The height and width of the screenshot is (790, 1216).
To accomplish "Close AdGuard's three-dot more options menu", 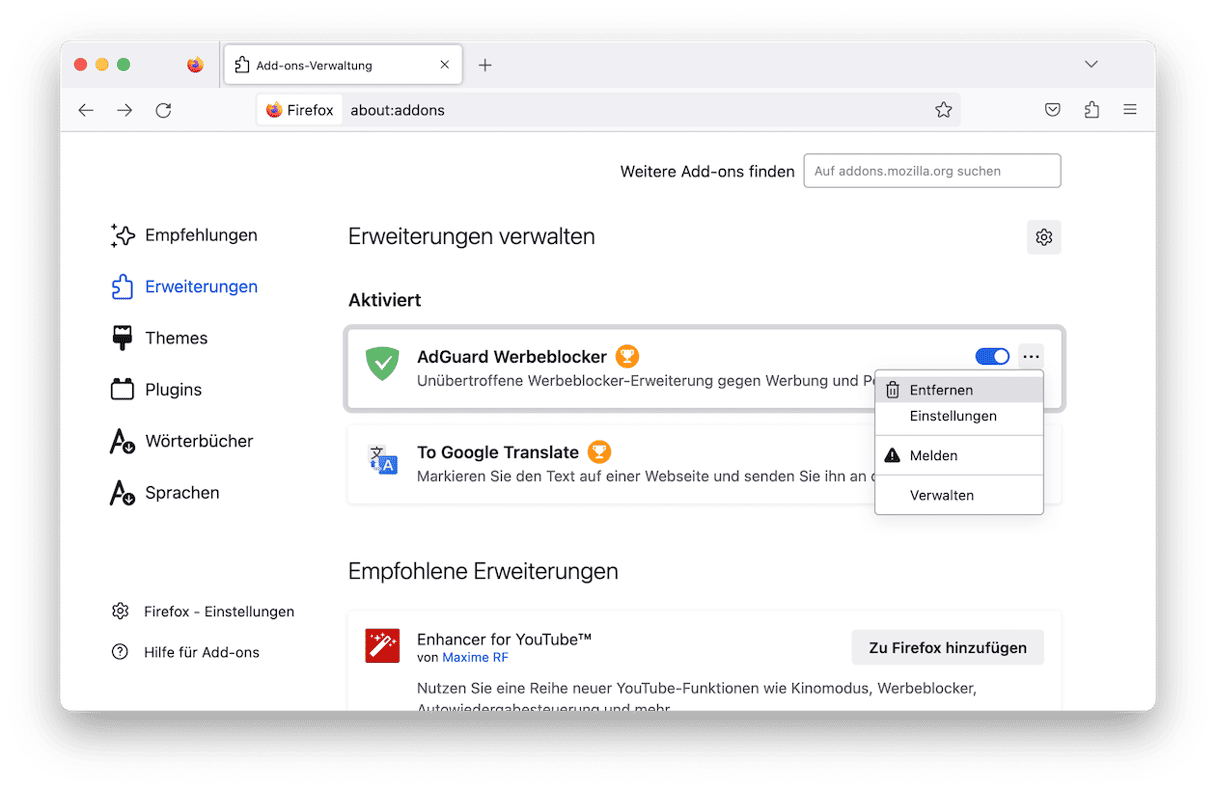I will pos(1031,357).
